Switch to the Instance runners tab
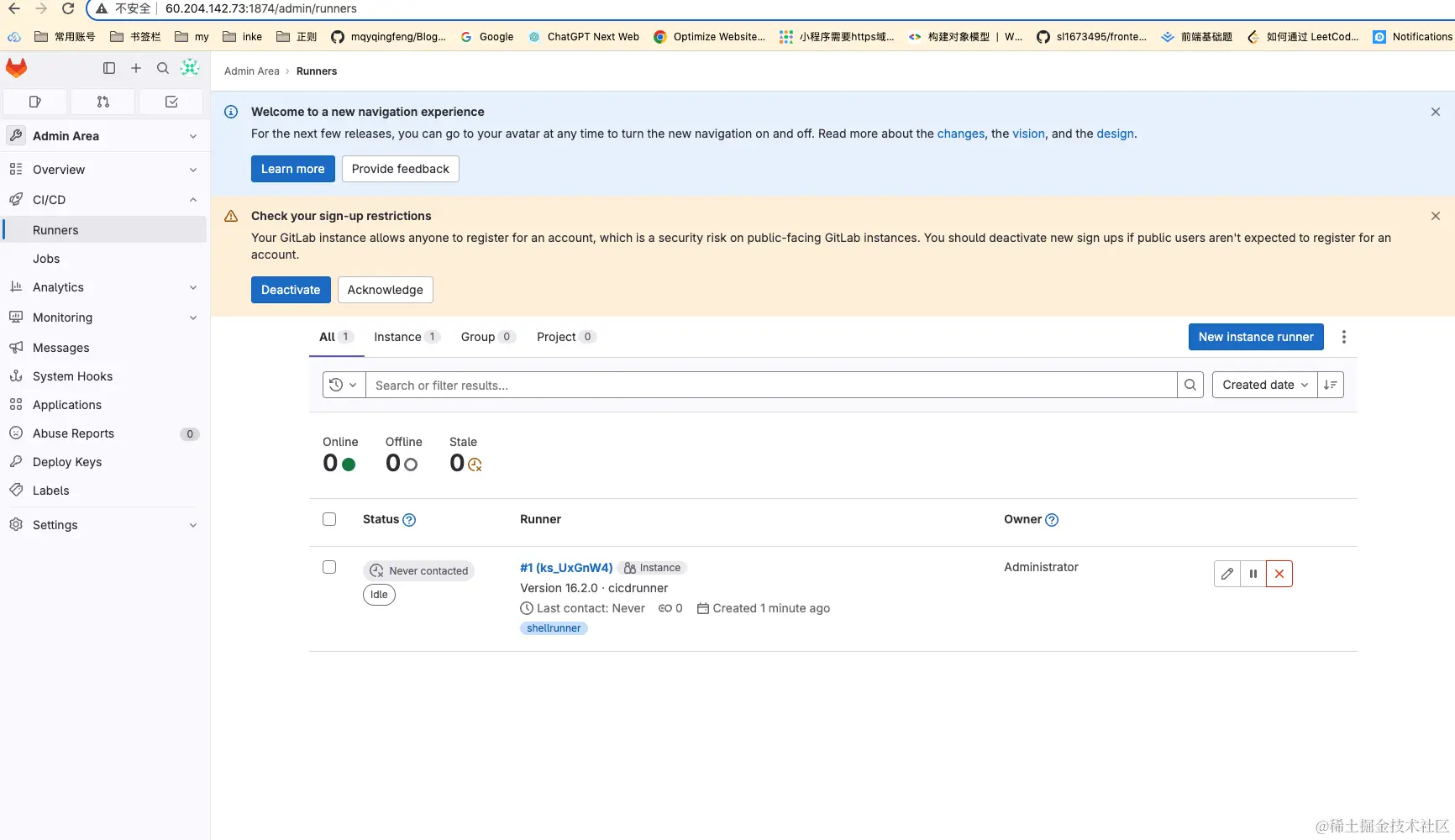This screenshot has width=1455, height=840. (x=407, y=337)
